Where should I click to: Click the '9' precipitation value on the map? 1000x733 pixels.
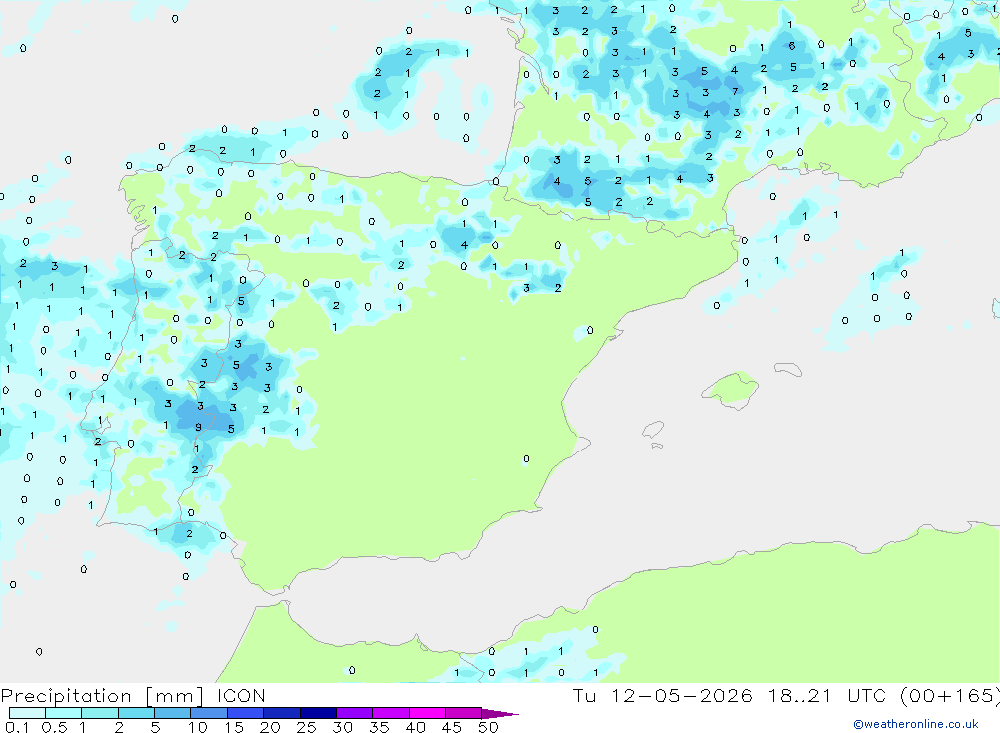pyautogui.click(x=198, y=427)
